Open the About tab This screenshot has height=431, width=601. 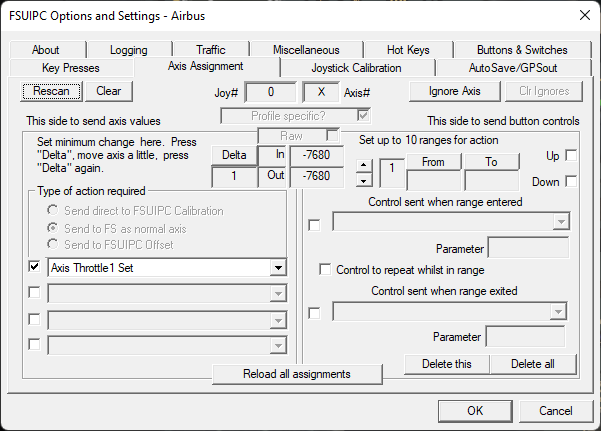48,50
